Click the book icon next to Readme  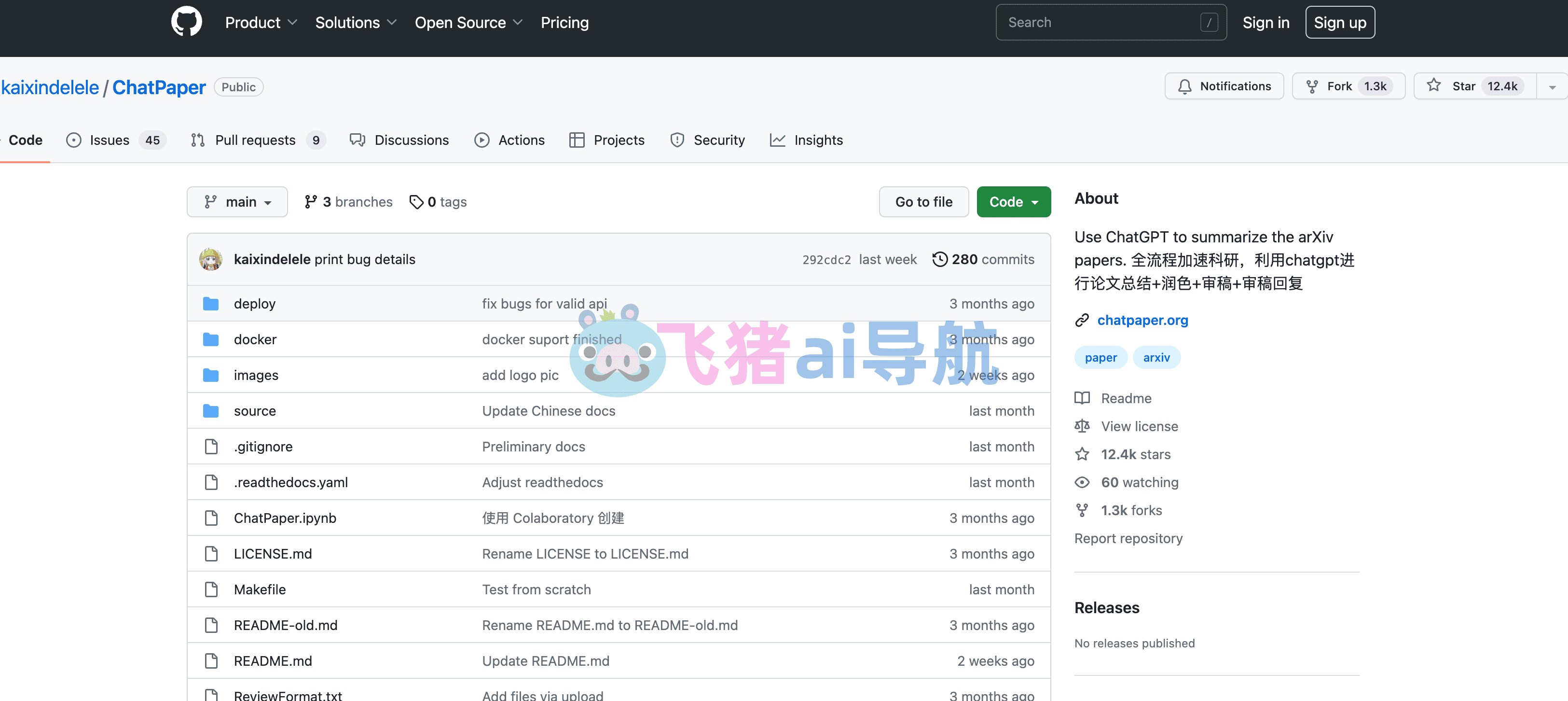[1082, 398]
